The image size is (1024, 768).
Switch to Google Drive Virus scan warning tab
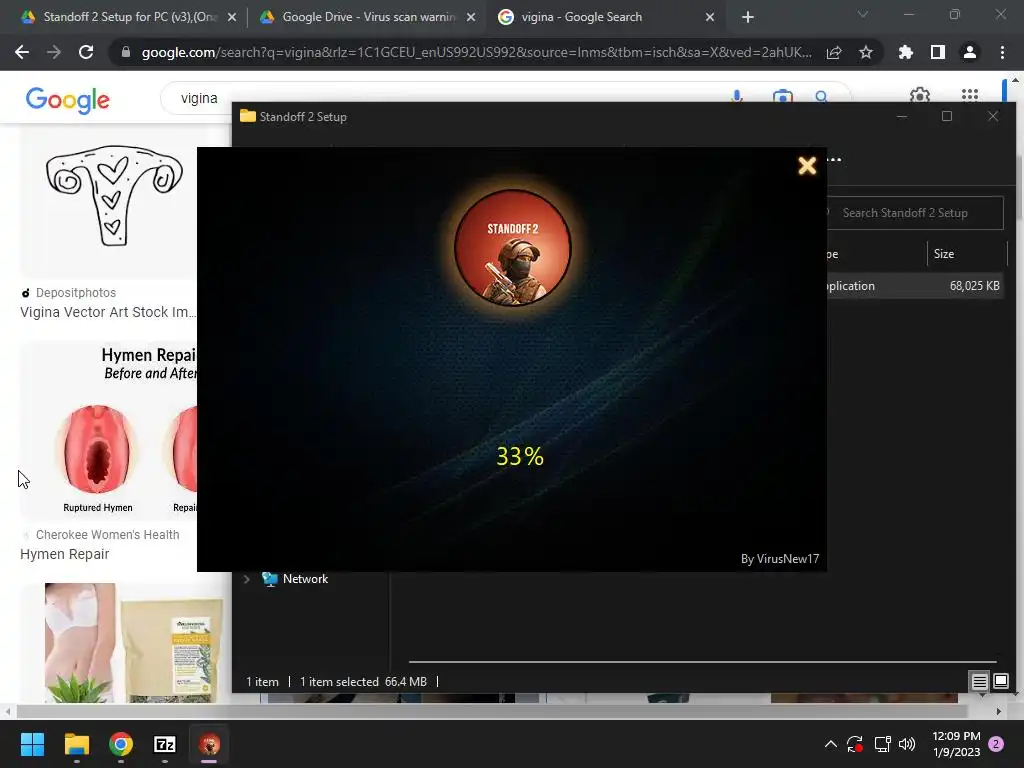[x=369, y=17]
